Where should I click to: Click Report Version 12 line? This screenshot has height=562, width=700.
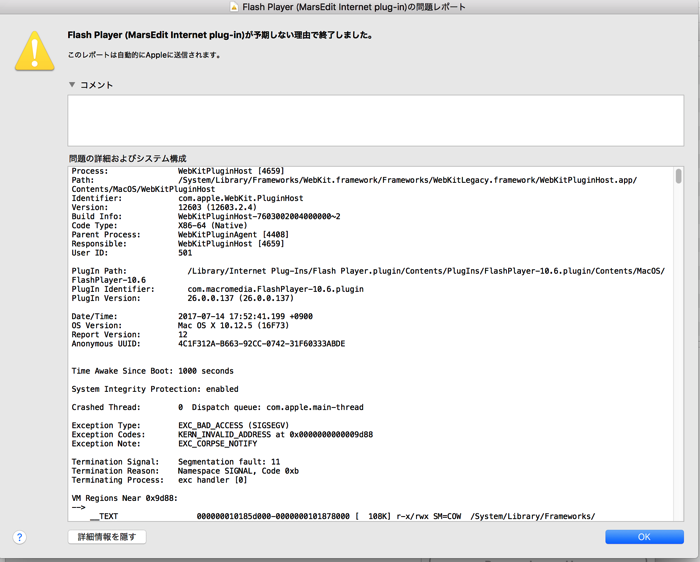coord(129,334)
